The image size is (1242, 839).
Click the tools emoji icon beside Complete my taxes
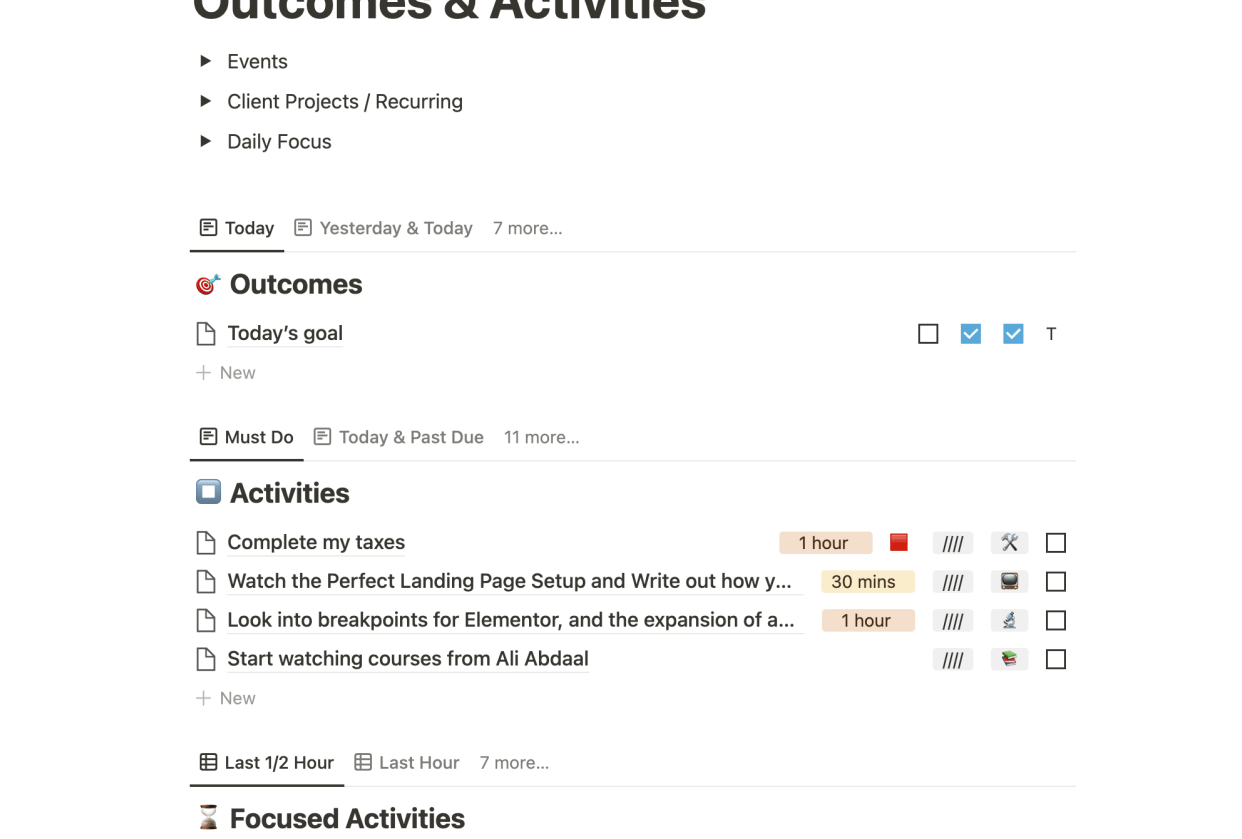pyautogui.click(x=1009, y=542)
